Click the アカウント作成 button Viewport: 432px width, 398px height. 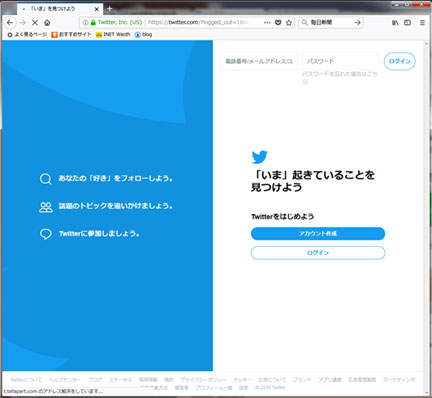(x=318, y=234)
